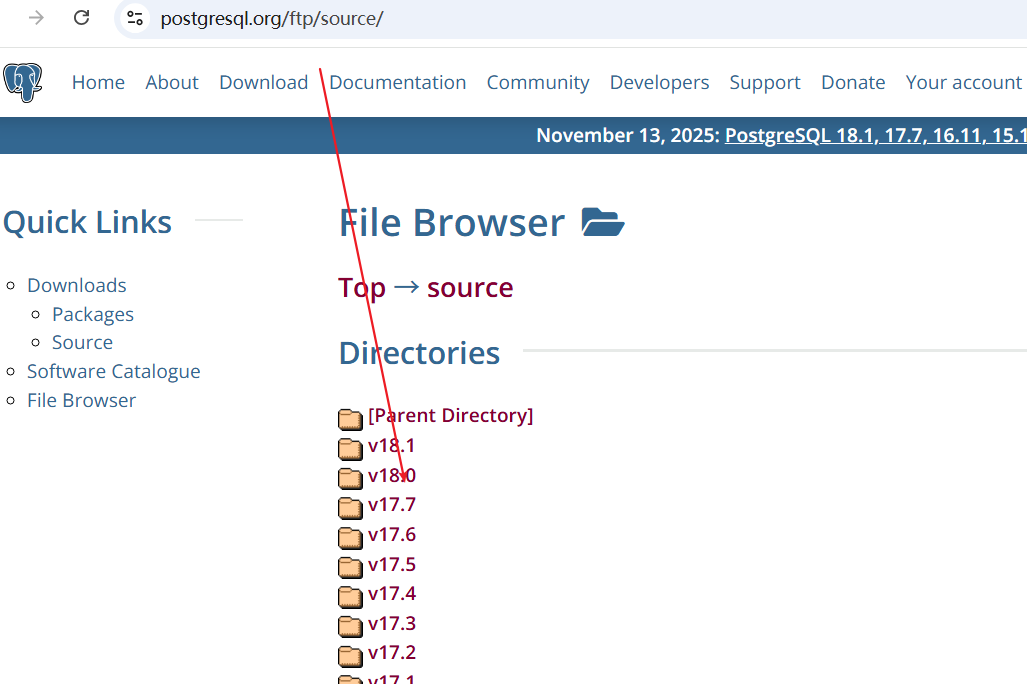Image resolution: width=1027 pixels, height=684 pixels.
Task: Open Developers in top navigation
Action: tap(660, 83)
